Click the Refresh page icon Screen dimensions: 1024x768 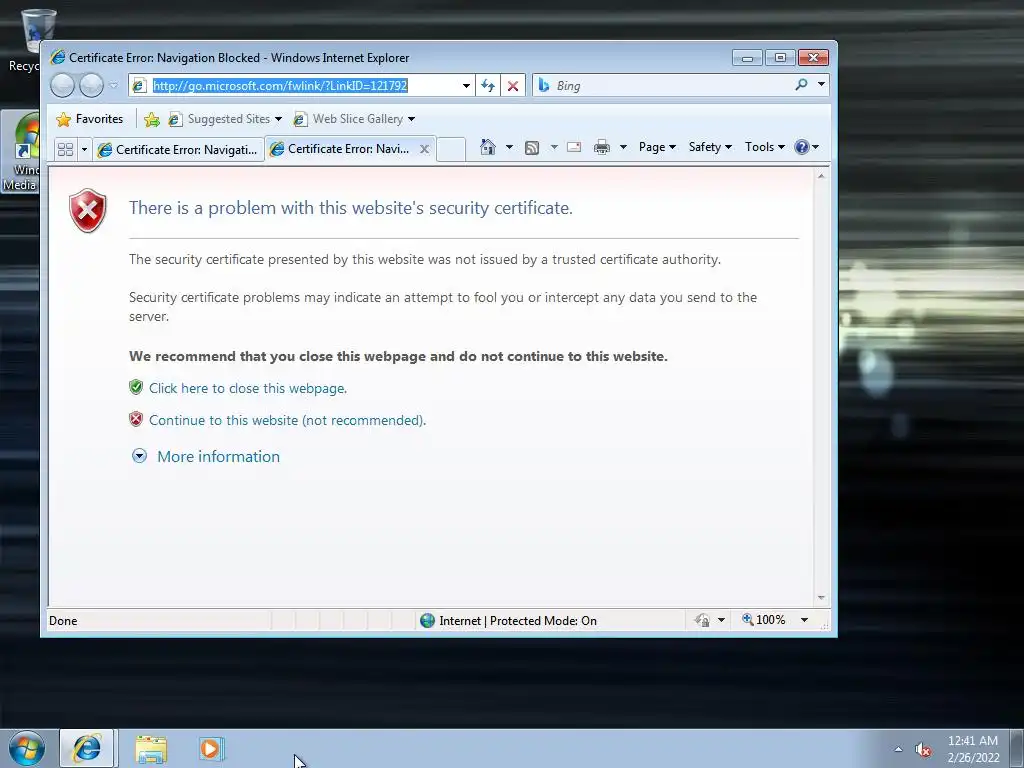click(x=488, y=86)
